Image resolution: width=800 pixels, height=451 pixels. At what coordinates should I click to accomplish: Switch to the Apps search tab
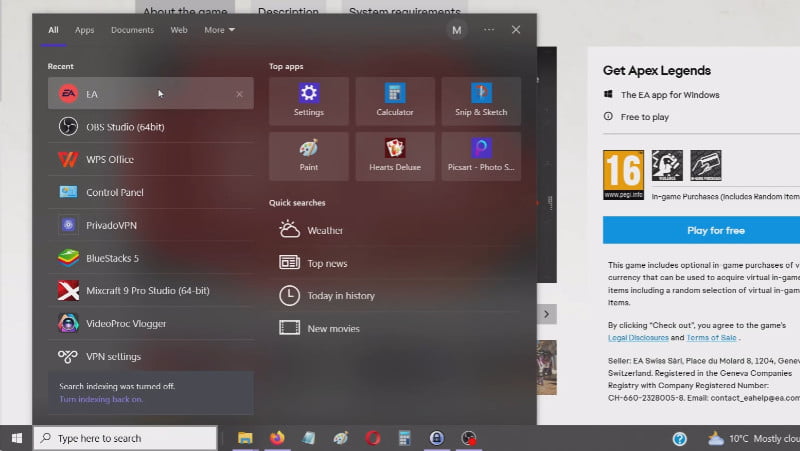coord(84,30)
